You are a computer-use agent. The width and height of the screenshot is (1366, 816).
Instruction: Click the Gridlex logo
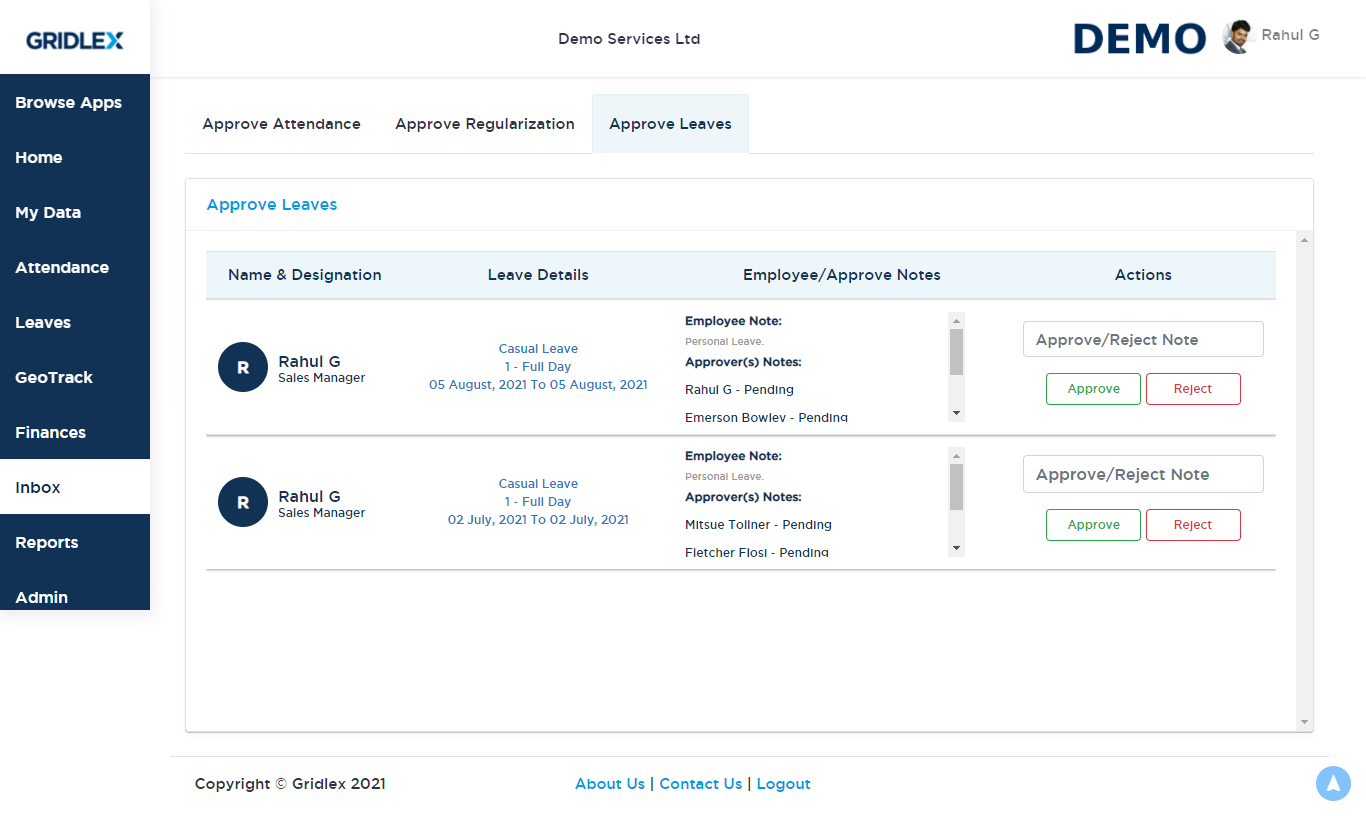coord(75,41)
